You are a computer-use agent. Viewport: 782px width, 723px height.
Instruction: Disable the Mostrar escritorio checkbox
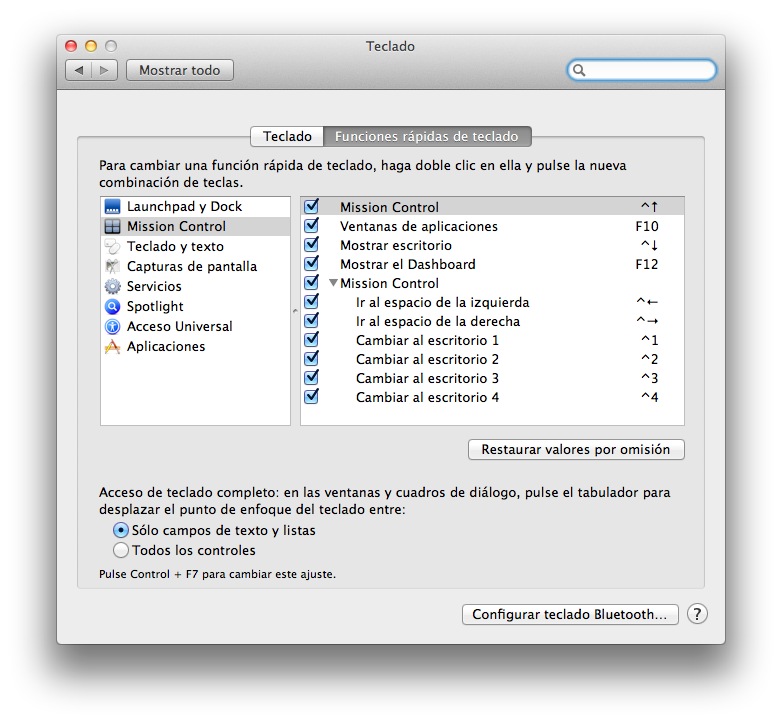click(311, 245)
